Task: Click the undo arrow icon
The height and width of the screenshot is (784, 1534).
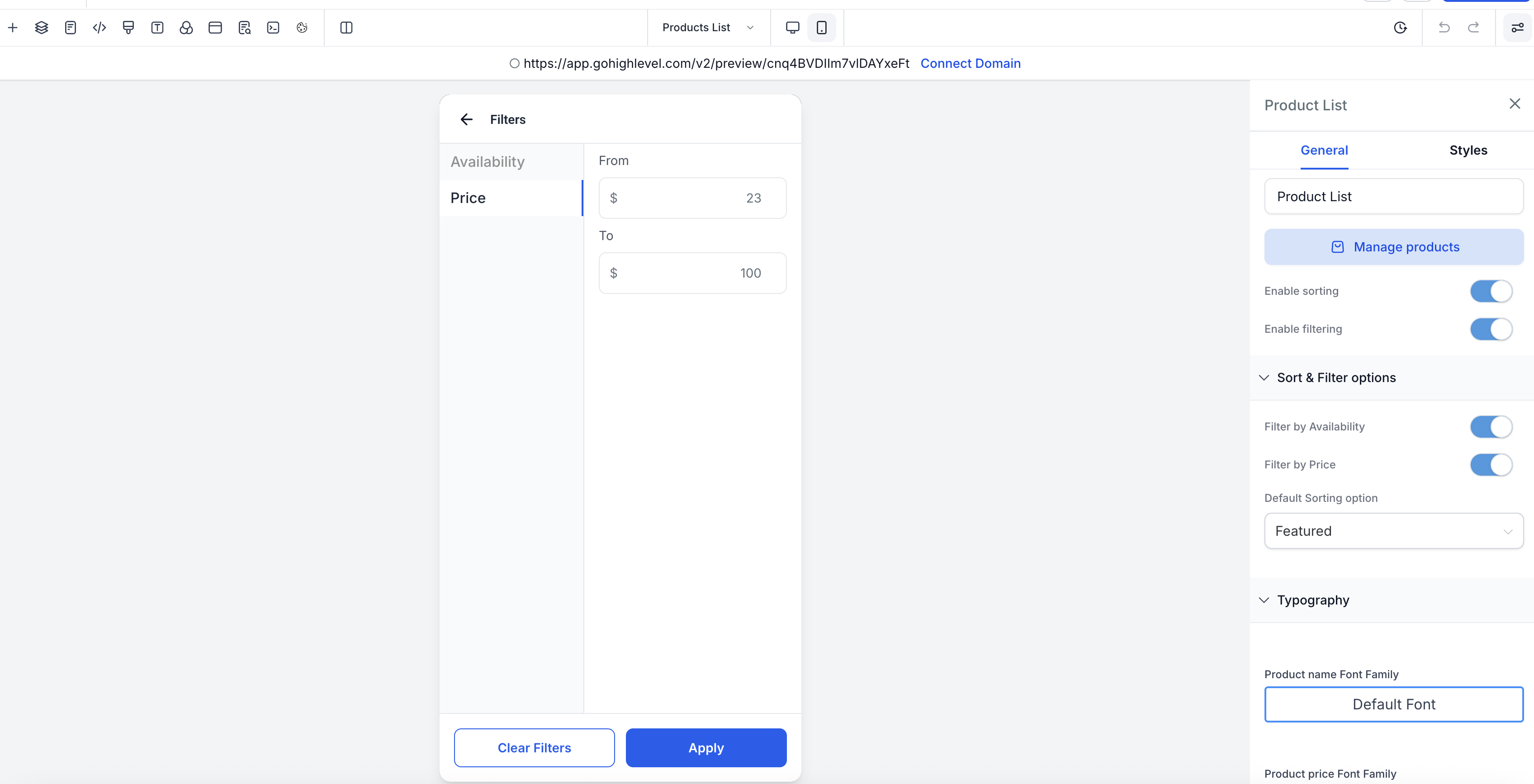Action: click(x=1444, y=28)
